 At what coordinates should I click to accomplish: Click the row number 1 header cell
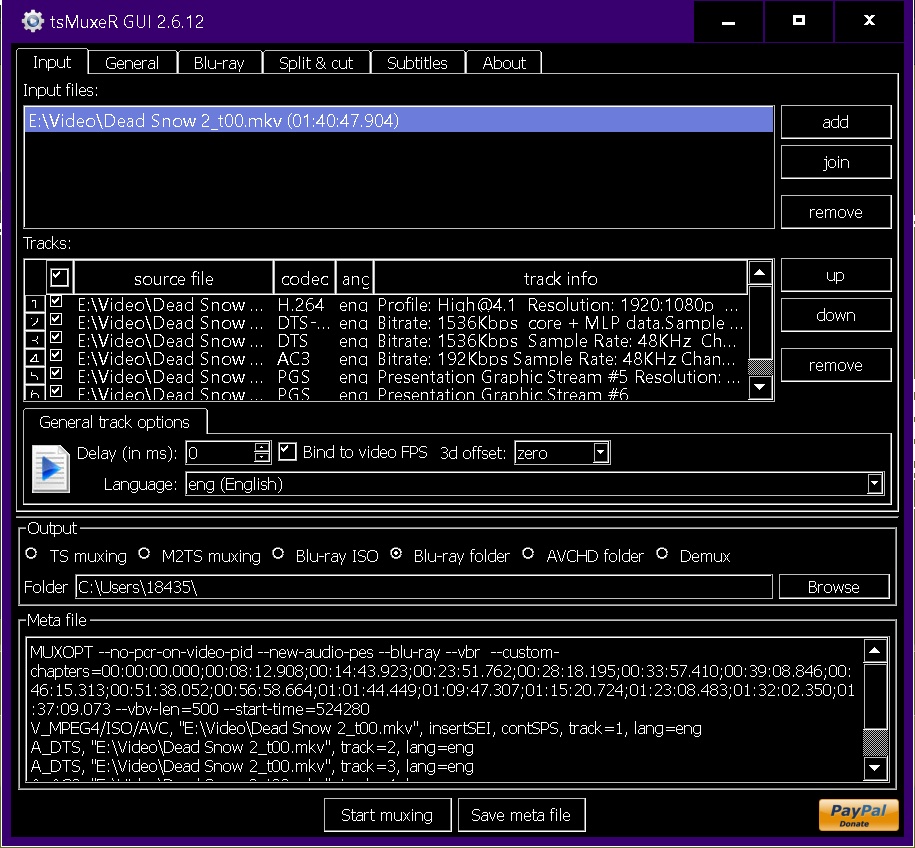click(34, 303)
